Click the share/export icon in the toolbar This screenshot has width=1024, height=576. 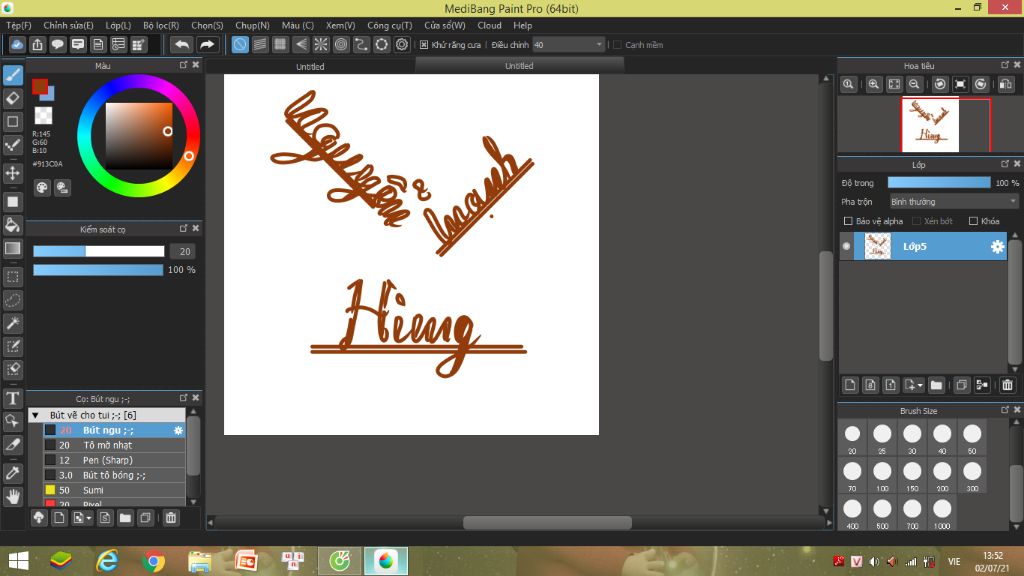[x=37, y=44]
